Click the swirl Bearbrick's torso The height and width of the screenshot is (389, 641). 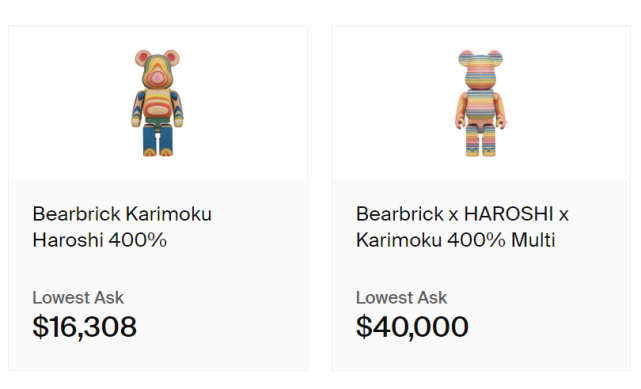[x=157, y=103]
